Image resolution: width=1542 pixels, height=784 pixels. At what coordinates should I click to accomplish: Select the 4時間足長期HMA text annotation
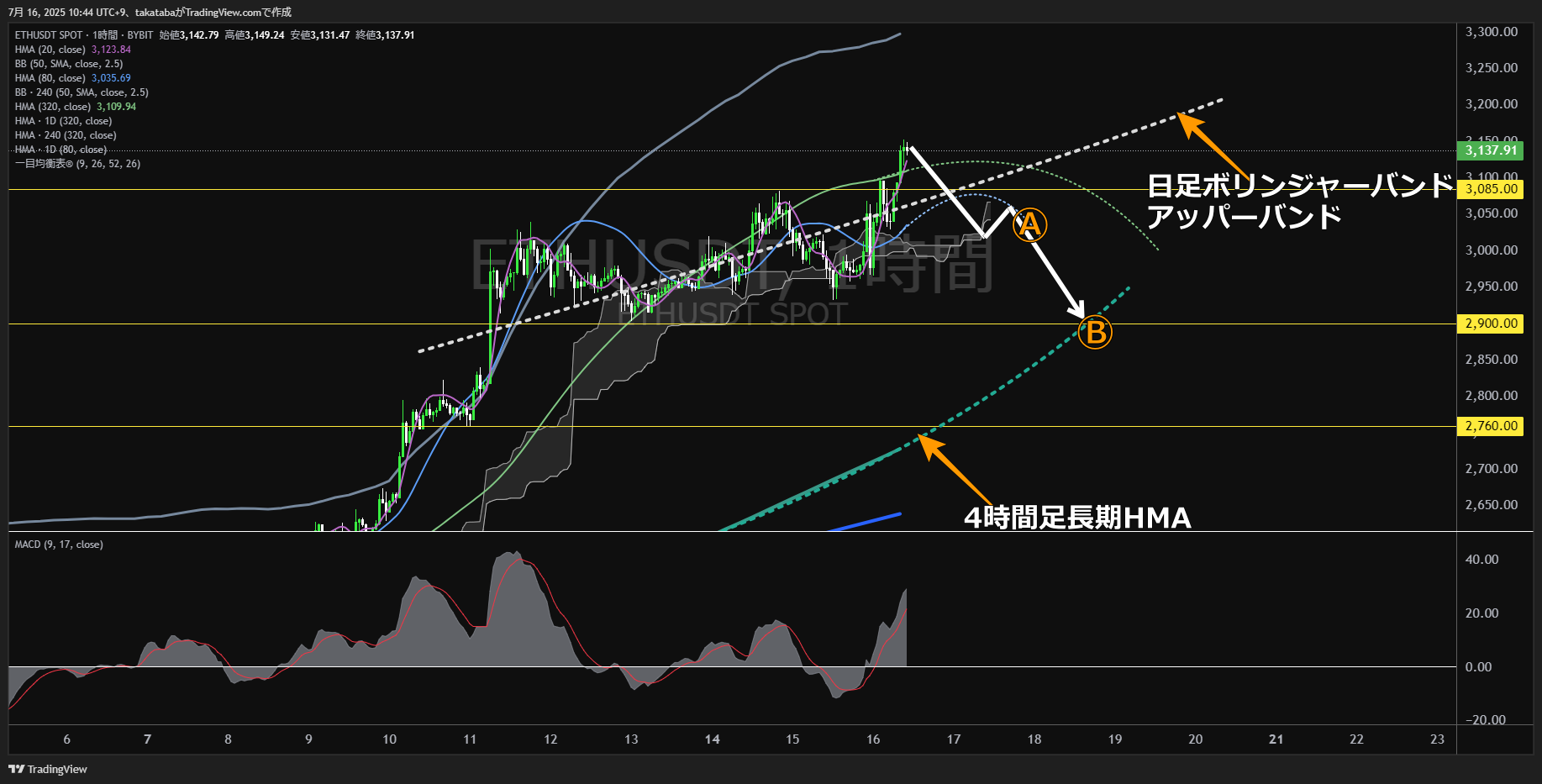(x=1077, y=518)
